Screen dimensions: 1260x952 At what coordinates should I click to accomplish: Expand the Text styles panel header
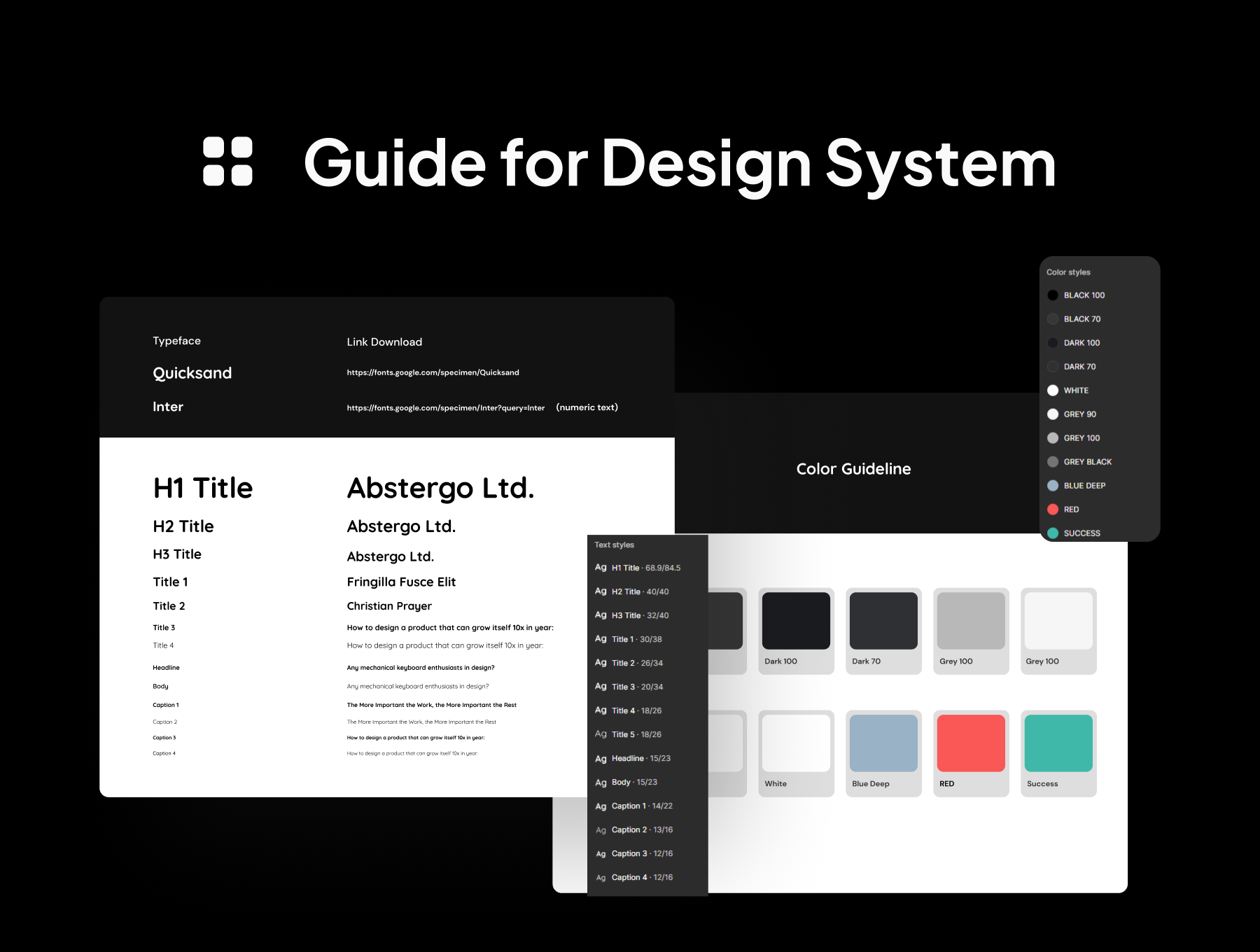pyautogui.click(x=614, y=545)
